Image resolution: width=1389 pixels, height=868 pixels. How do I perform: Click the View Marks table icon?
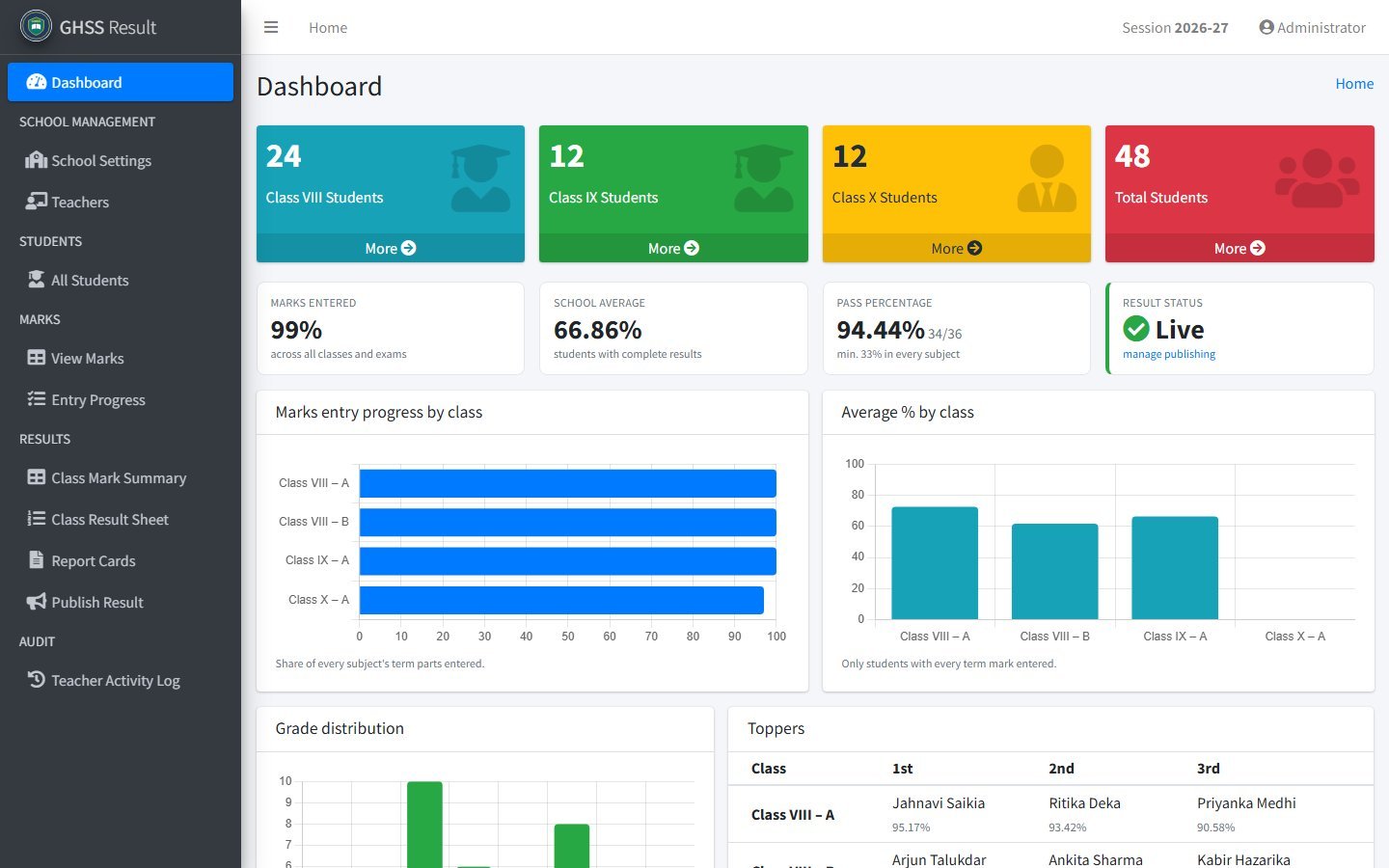click(37, 358)
